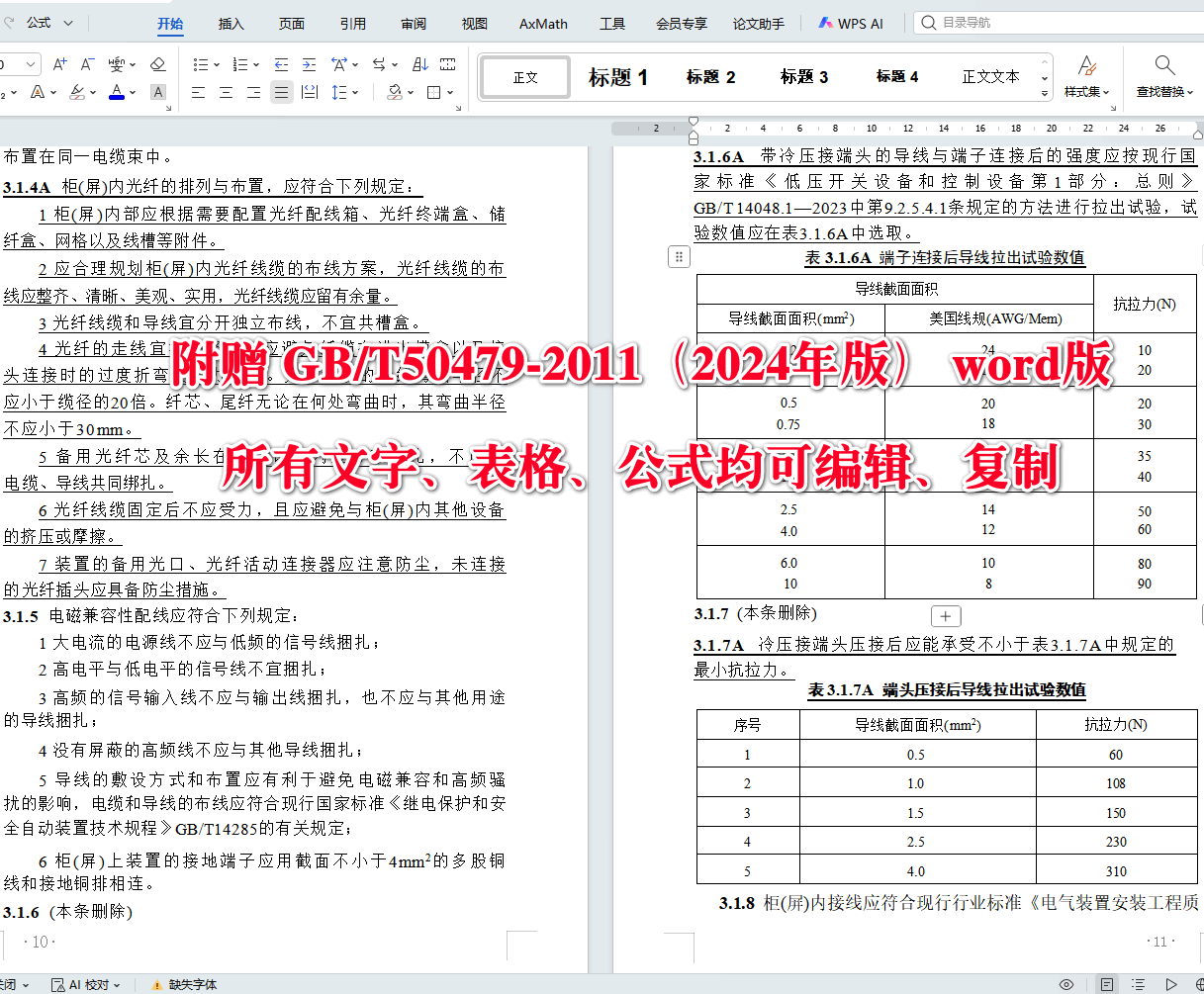
Task: Clear formatting with the eraser icon
Action: [159, 64]
